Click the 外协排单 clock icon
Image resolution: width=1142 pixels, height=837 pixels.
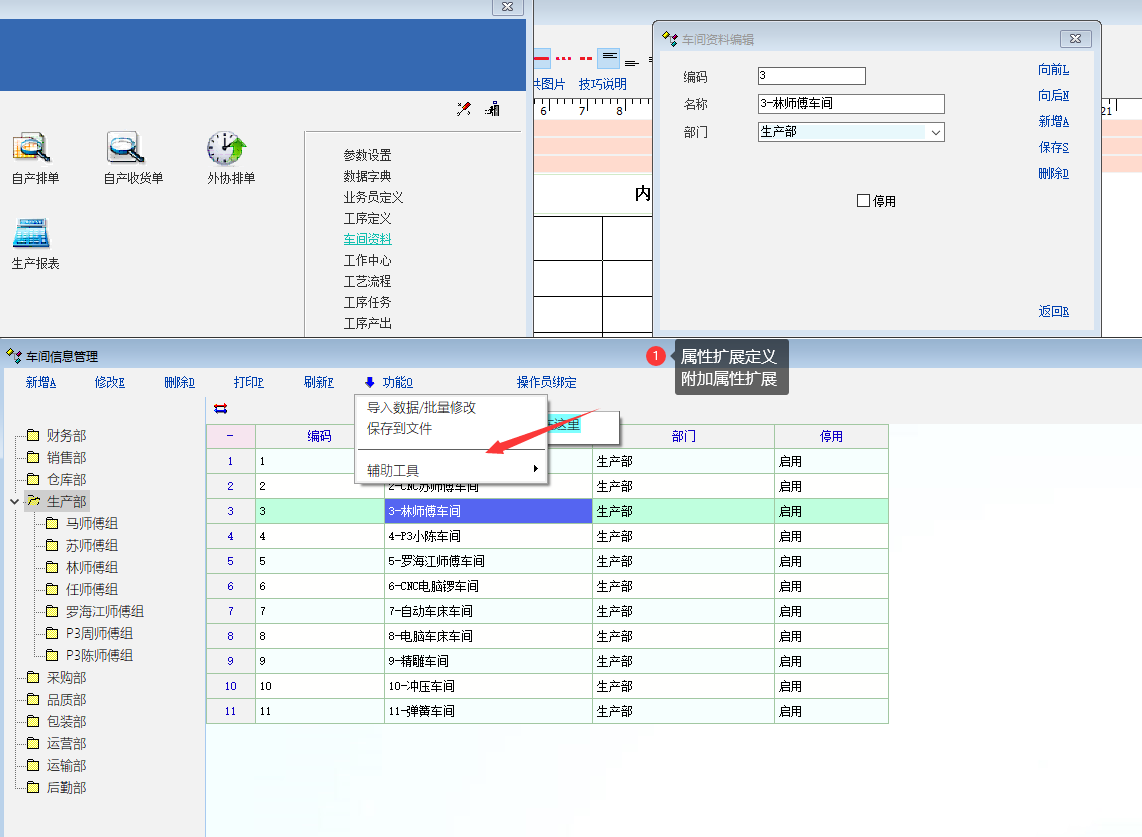[226, 148]
